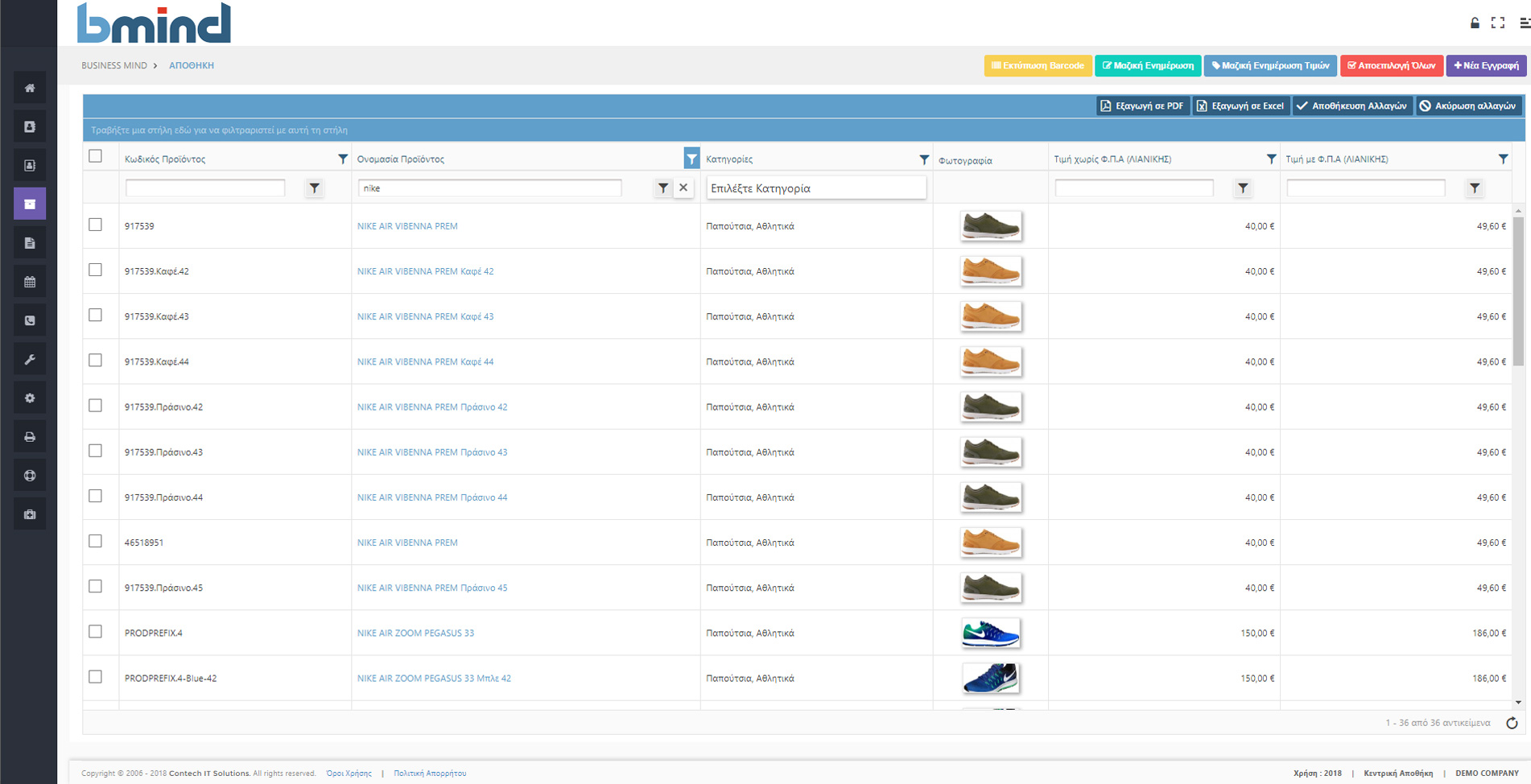
Task: Open filter operator funnel beside the nike input
Action: coord(662,188)
